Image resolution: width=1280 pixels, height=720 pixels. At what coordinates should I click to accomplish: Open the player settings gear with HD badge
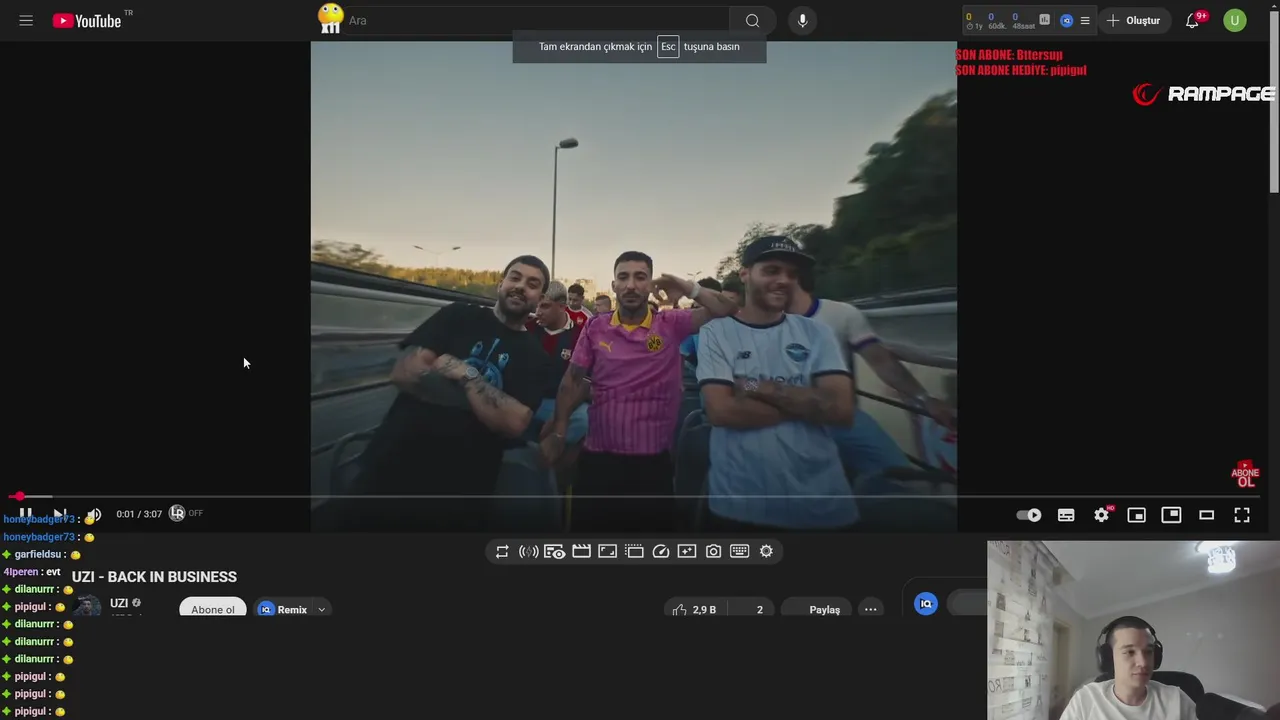tap(1102, 514)
